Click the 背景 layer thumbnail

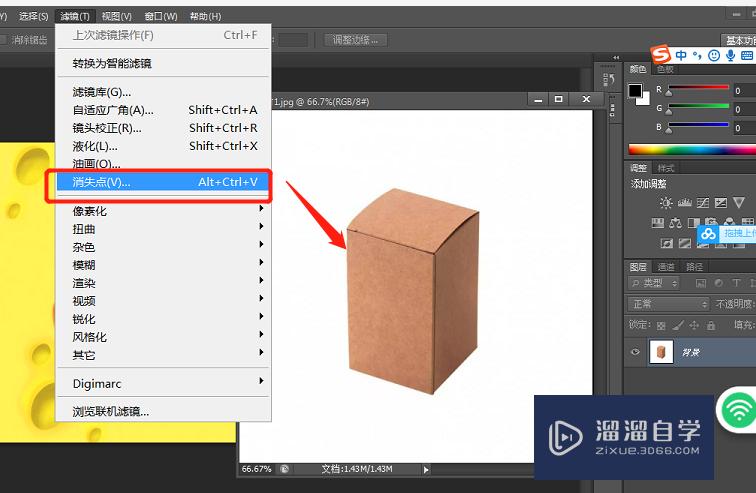point(661,352)
